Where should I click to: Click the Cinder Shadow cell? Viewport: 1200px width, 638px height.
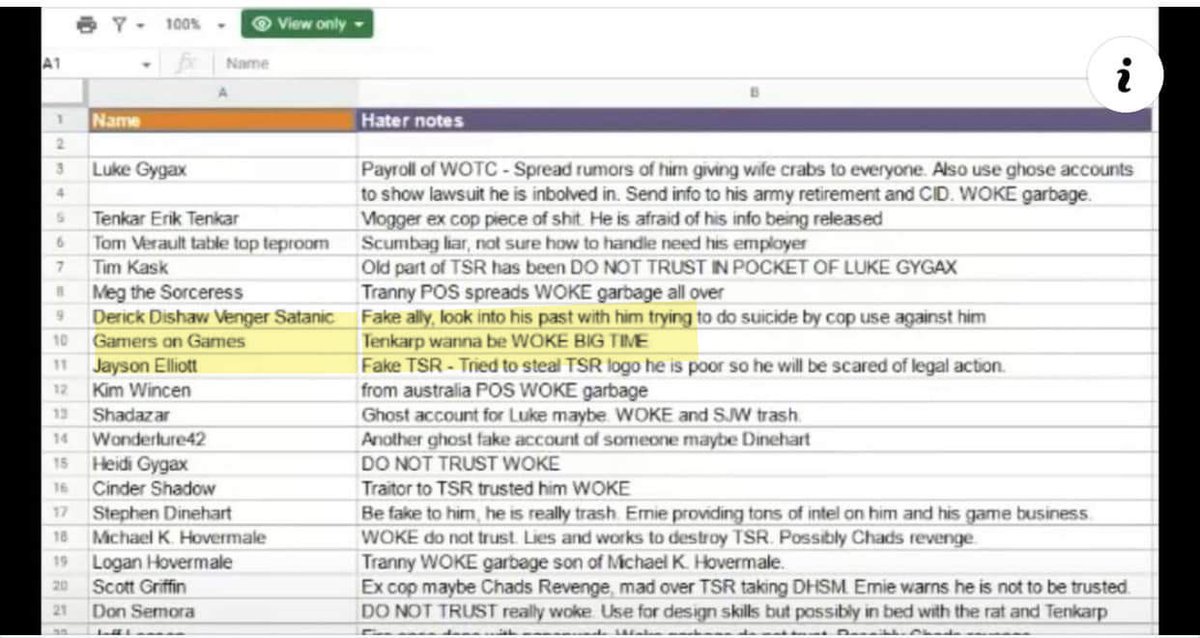(x=222, y=488)
